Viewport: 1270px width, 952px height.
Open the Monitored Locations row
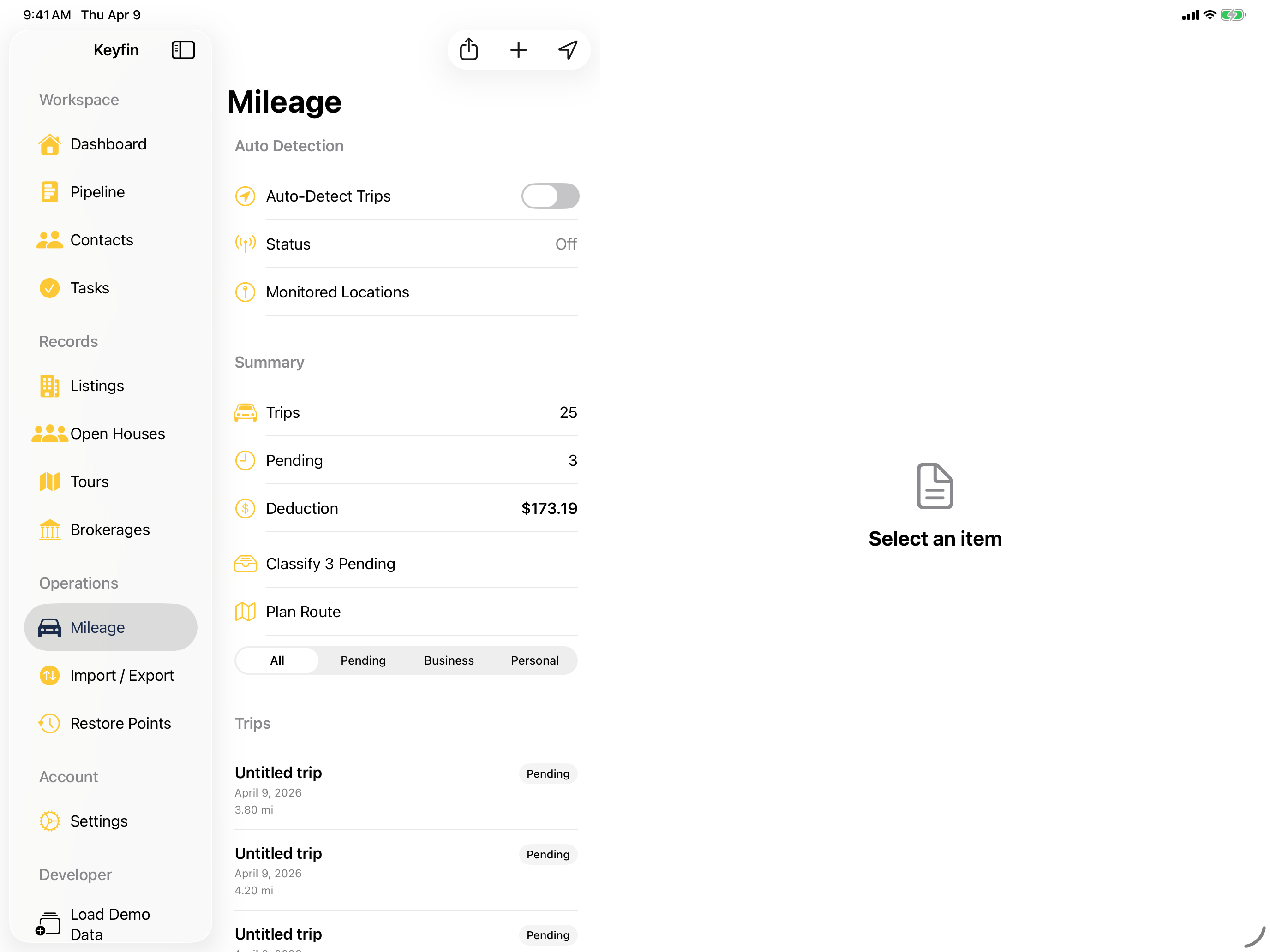click(x=406, y=292)
